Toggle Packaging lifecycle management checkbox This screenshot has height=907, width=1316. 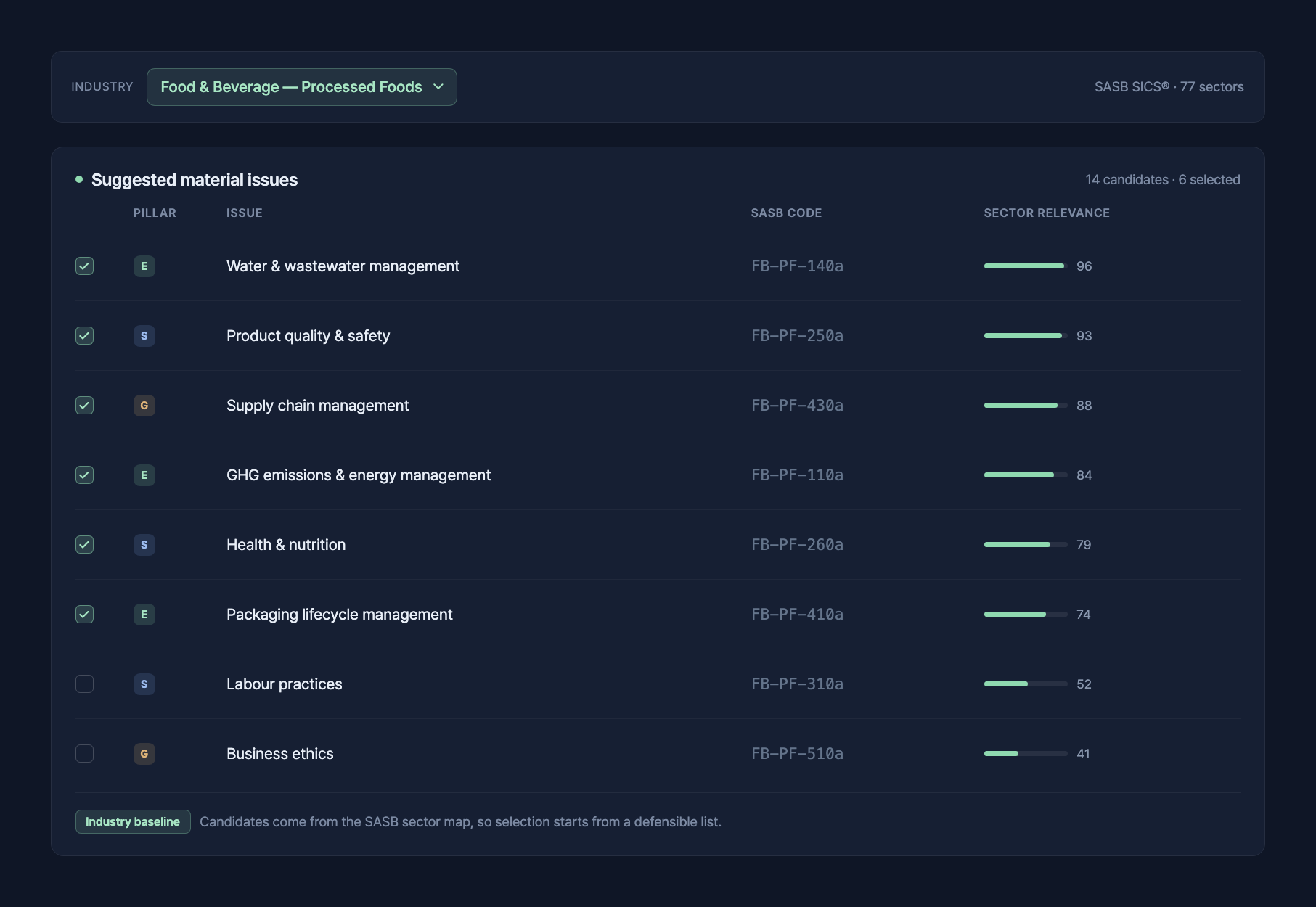coord(84,615)
